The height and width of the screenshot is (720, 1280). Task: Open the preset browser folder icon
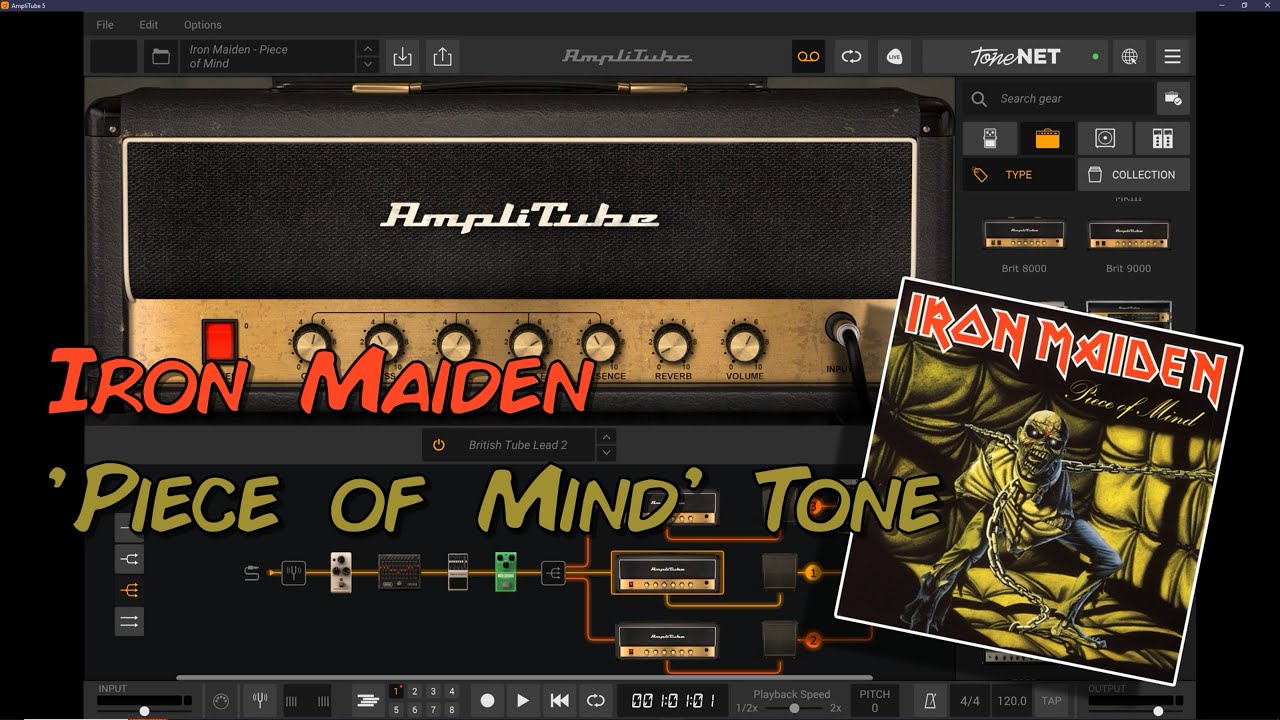160,57
